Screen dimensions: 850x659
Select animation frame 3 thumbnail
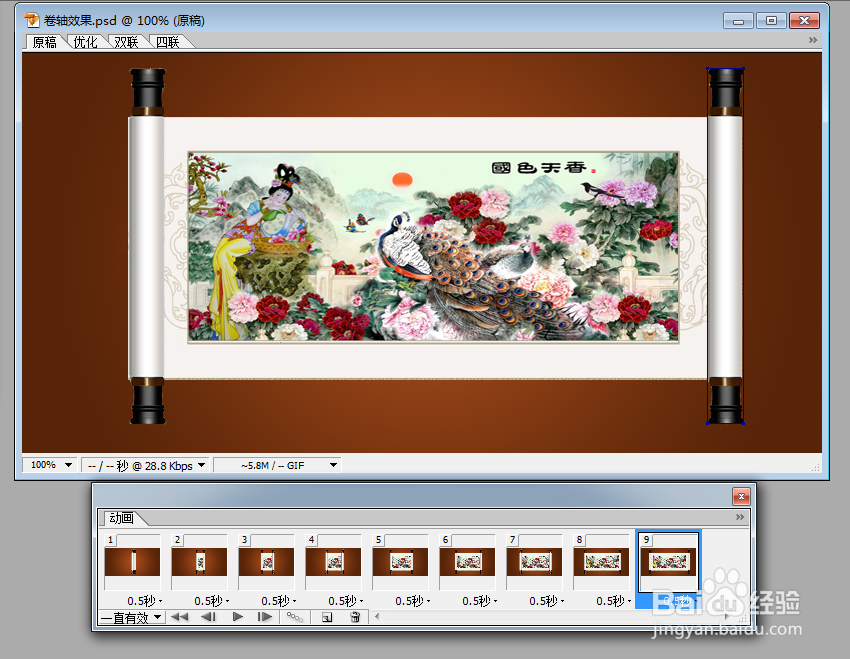coord(266,562)
